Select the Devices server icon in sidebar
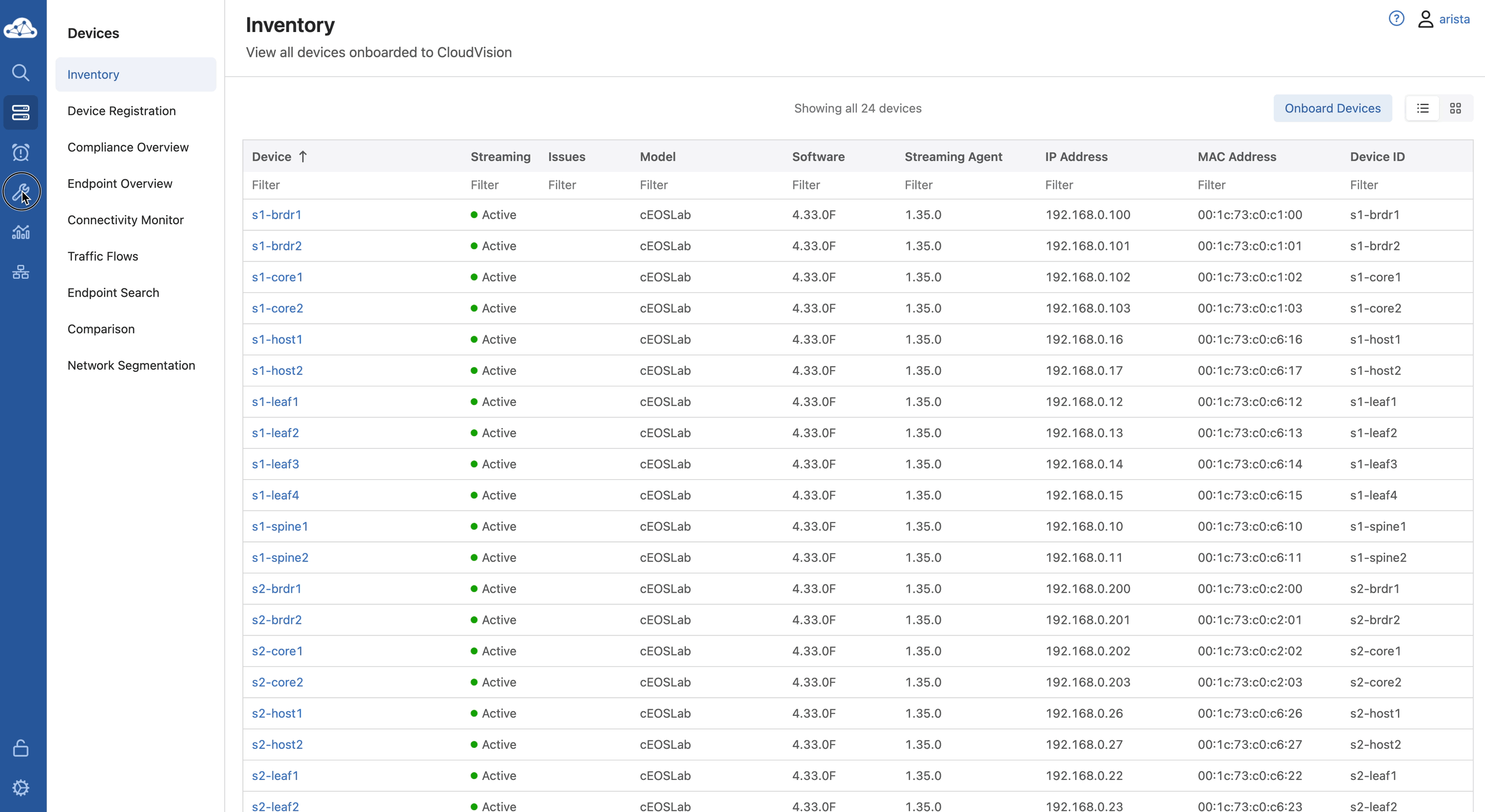 tap(21, 112)
